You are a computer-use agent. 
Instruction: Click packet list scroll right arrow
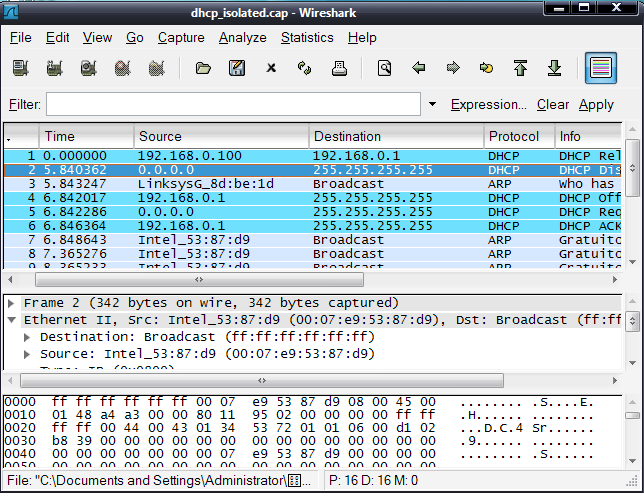click(615, 279)
